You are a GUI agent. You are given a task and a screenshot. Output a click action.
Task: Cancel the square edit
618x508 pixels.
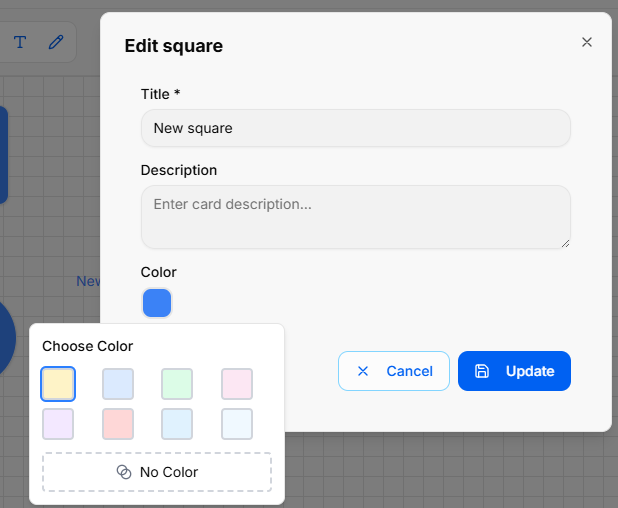pos(394,371)
